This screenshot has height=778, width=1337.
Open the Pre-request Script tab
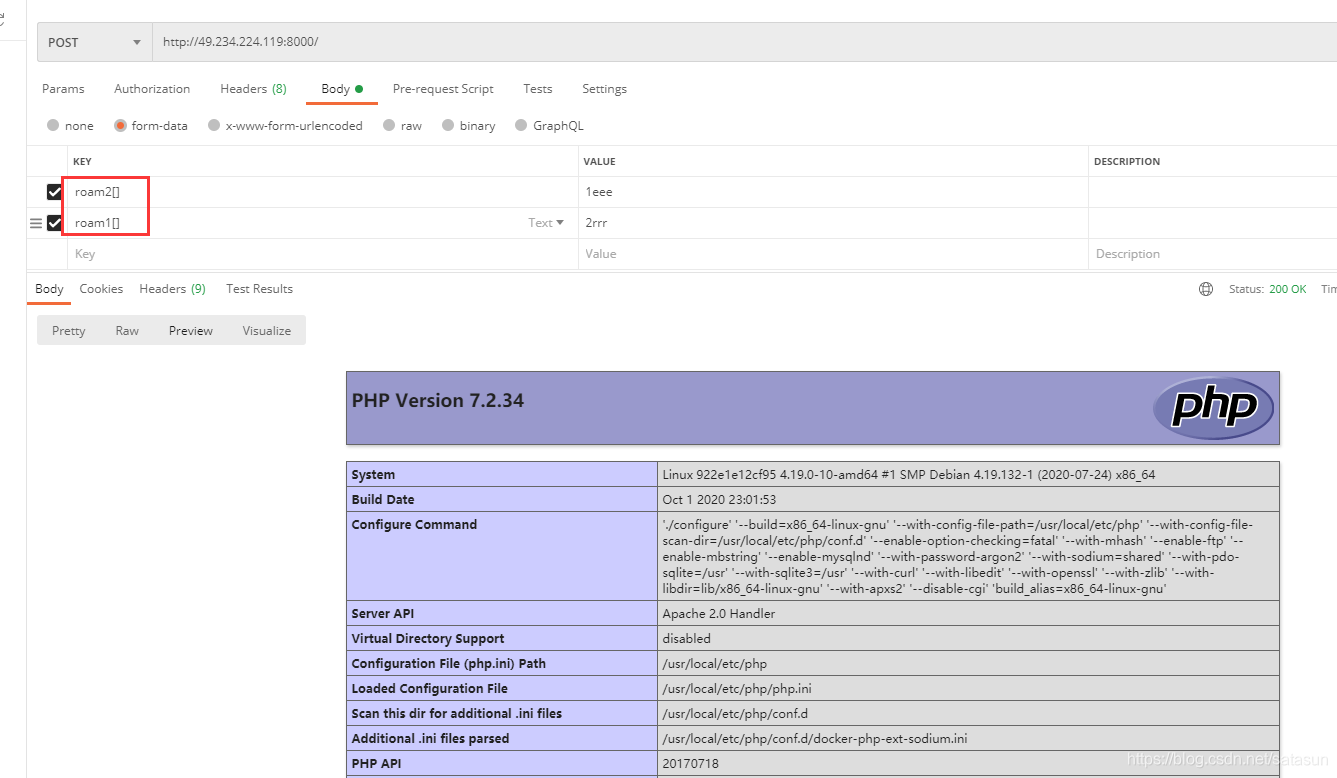pos(443,89)
